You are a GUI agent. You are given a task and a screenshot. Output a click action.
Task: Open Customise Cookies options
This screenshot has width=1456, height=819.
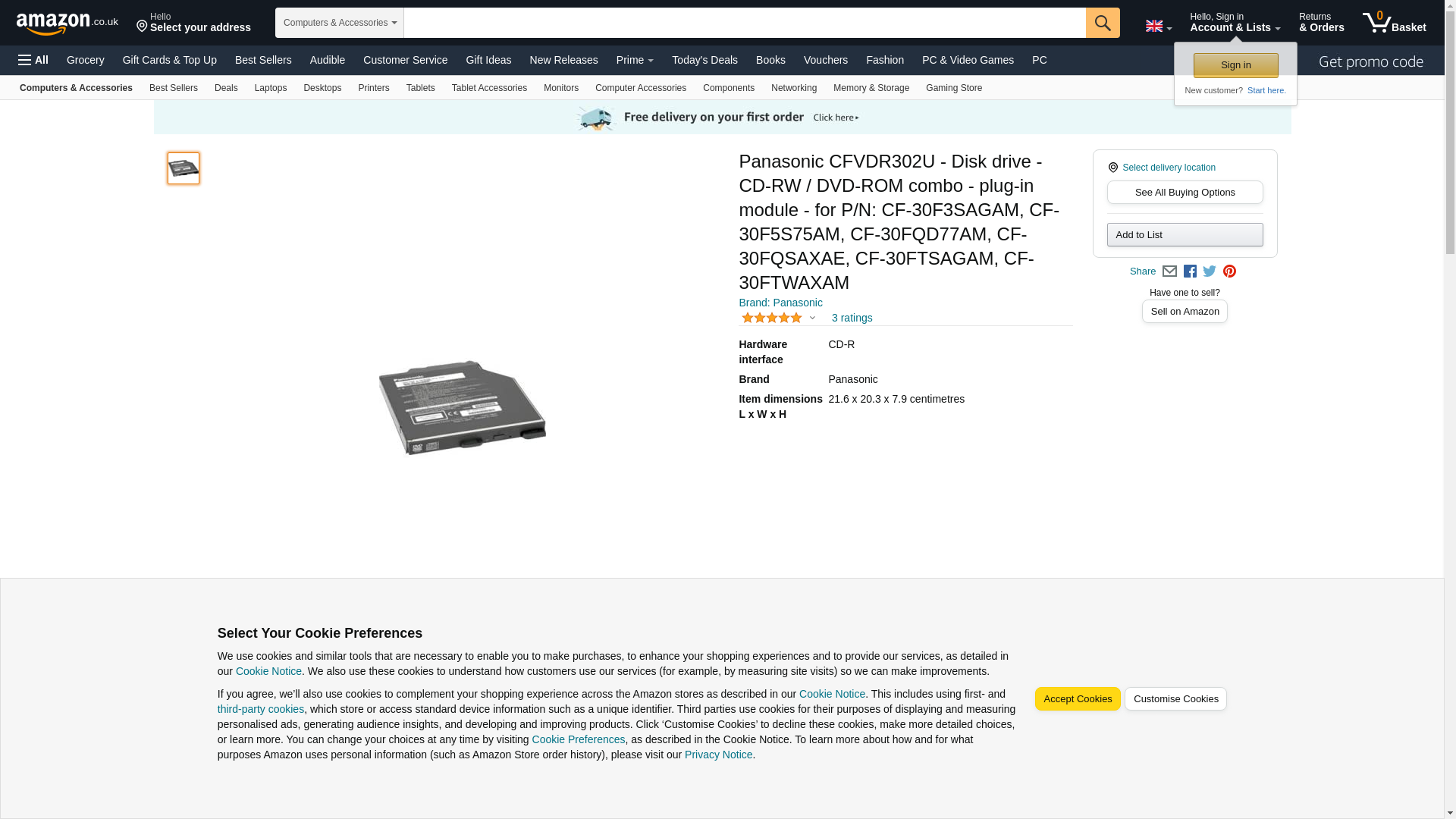click(x=1175, y=699)
